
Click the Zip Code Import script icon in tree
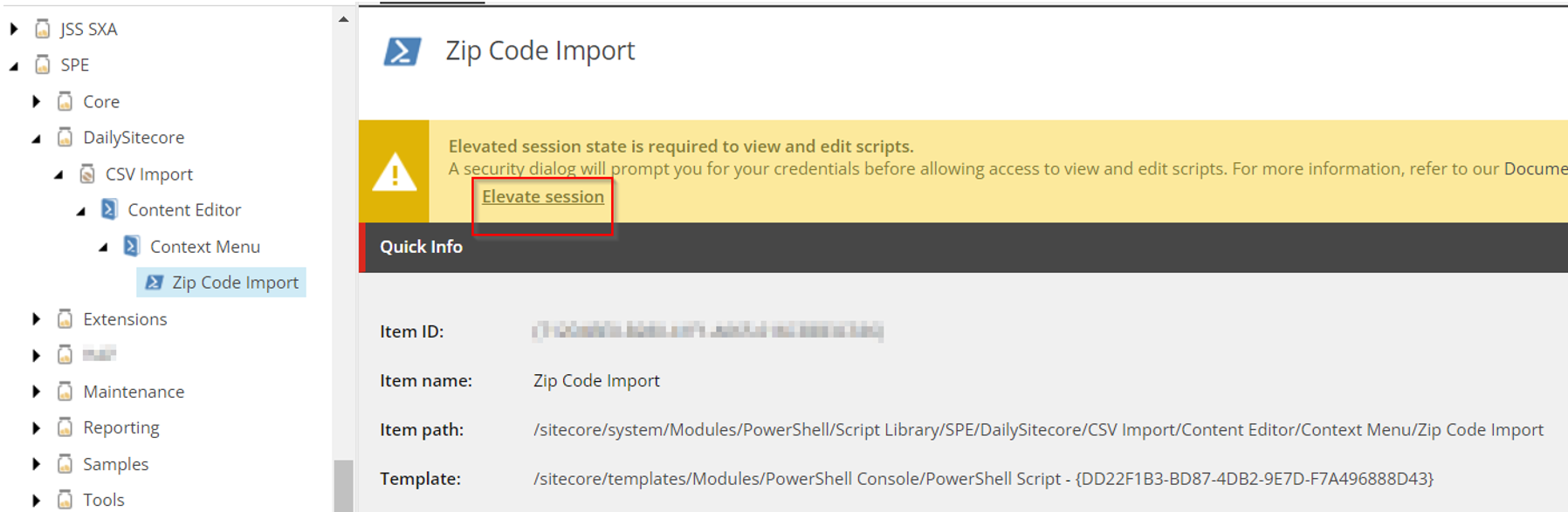click(155, 283)
